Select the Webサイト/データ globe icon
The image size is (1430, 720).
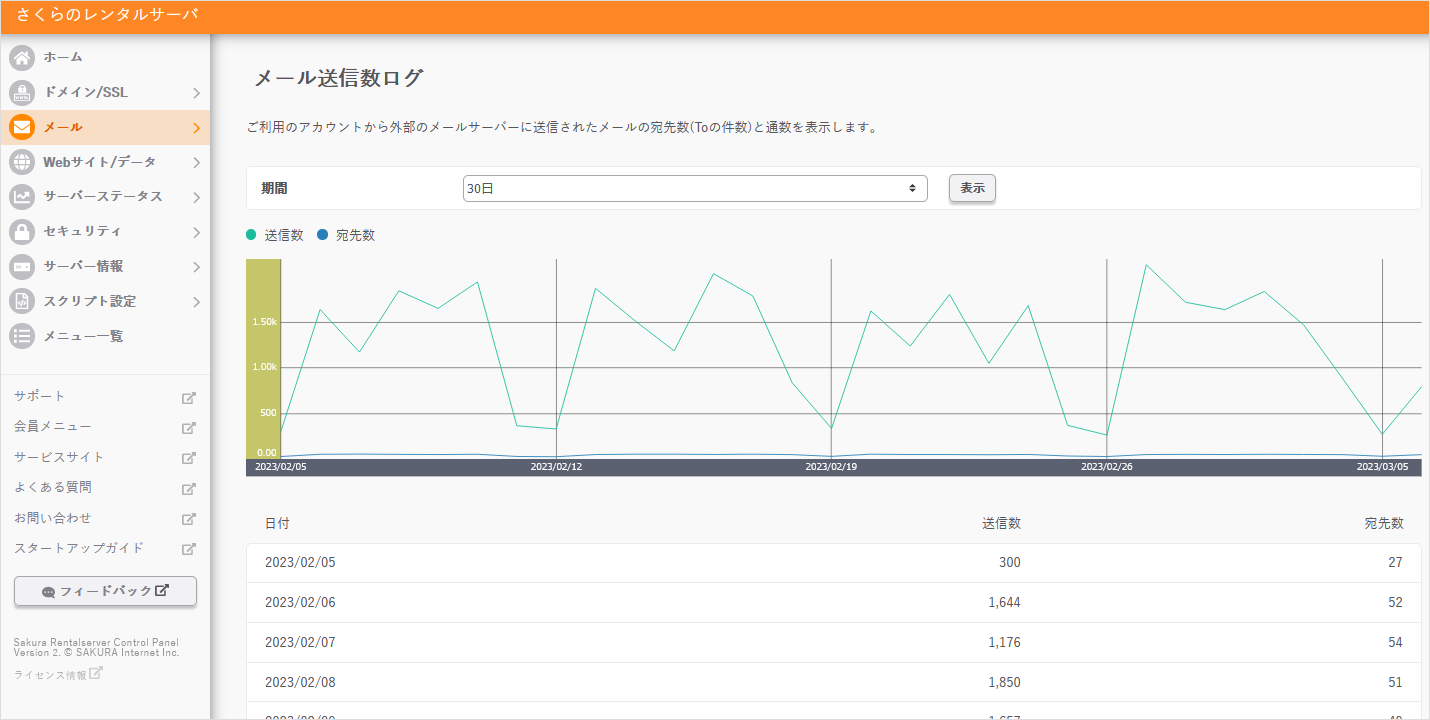pos(21,161)
